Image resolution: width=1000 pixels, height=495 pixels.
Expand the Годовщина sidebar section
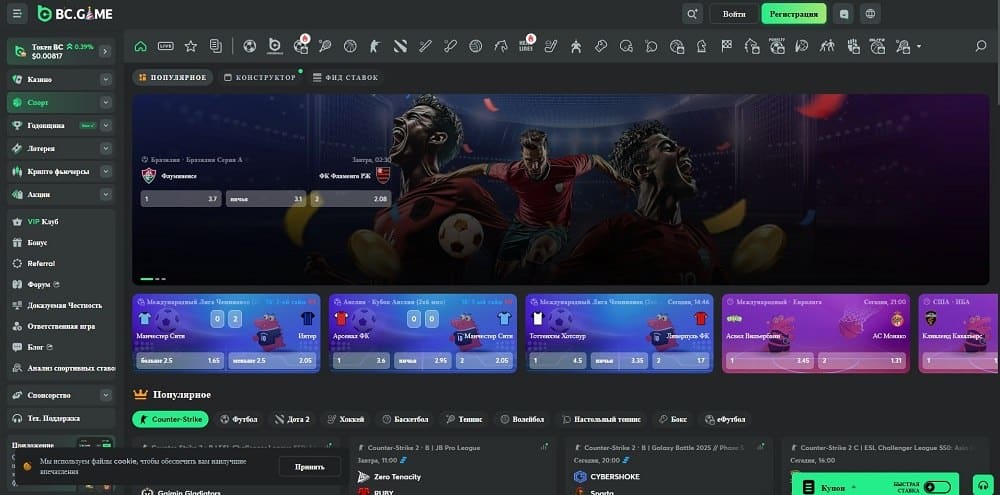[x=106, y=126]
